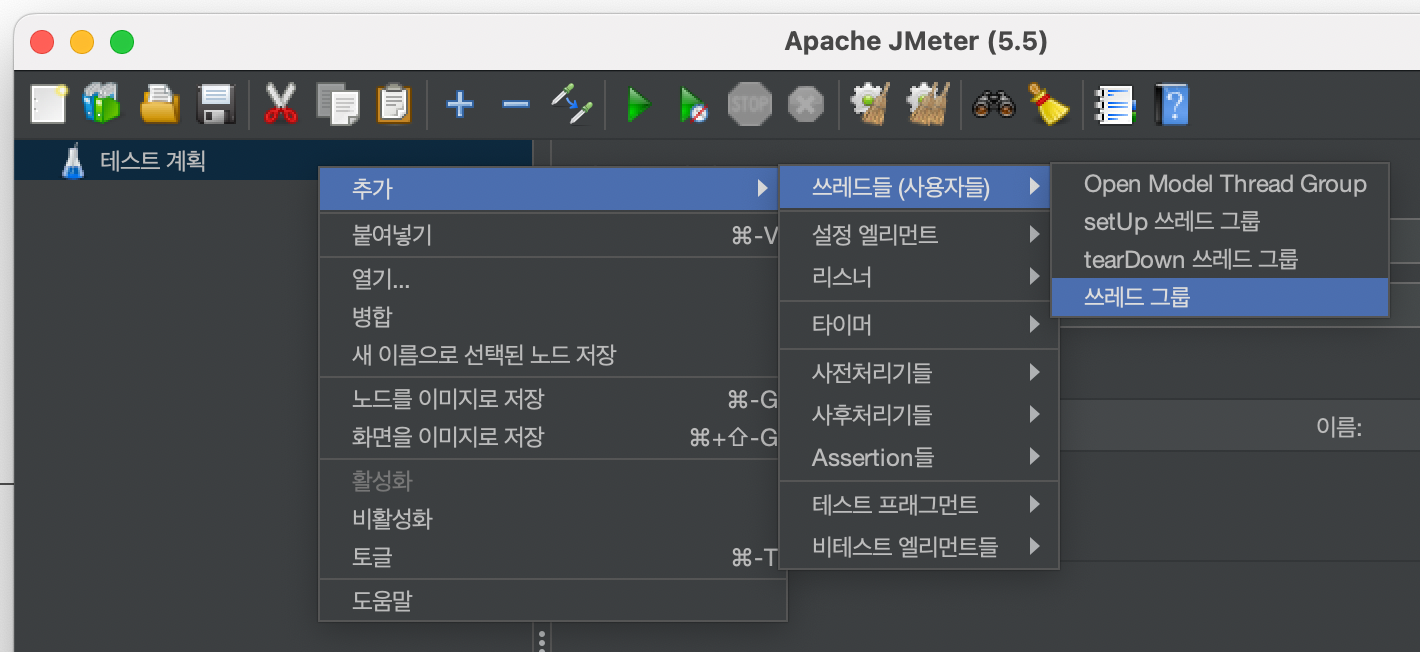Start test without pauses icon

[692, 104]
